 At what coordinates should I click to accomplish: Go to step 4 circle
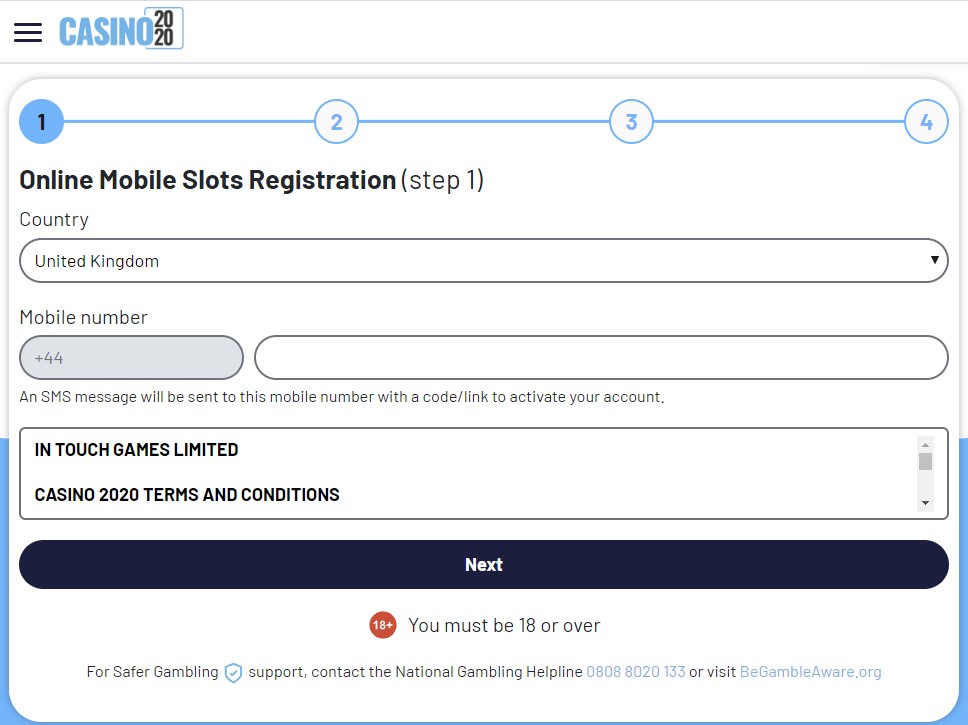[926, 122]
